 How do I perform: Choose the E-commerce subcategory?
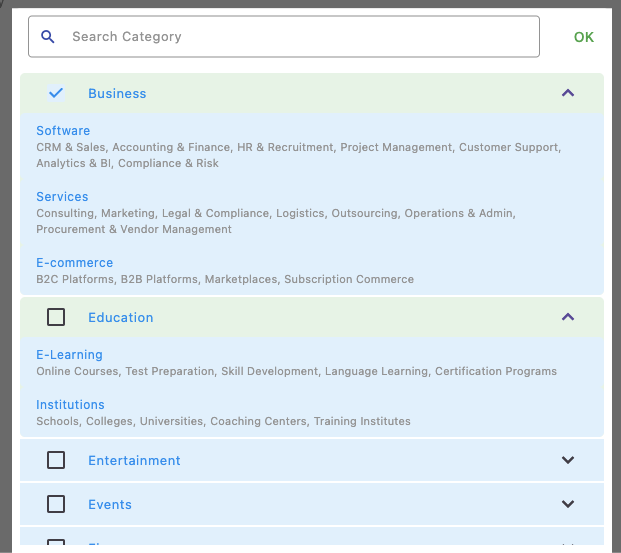coord(74,263)
